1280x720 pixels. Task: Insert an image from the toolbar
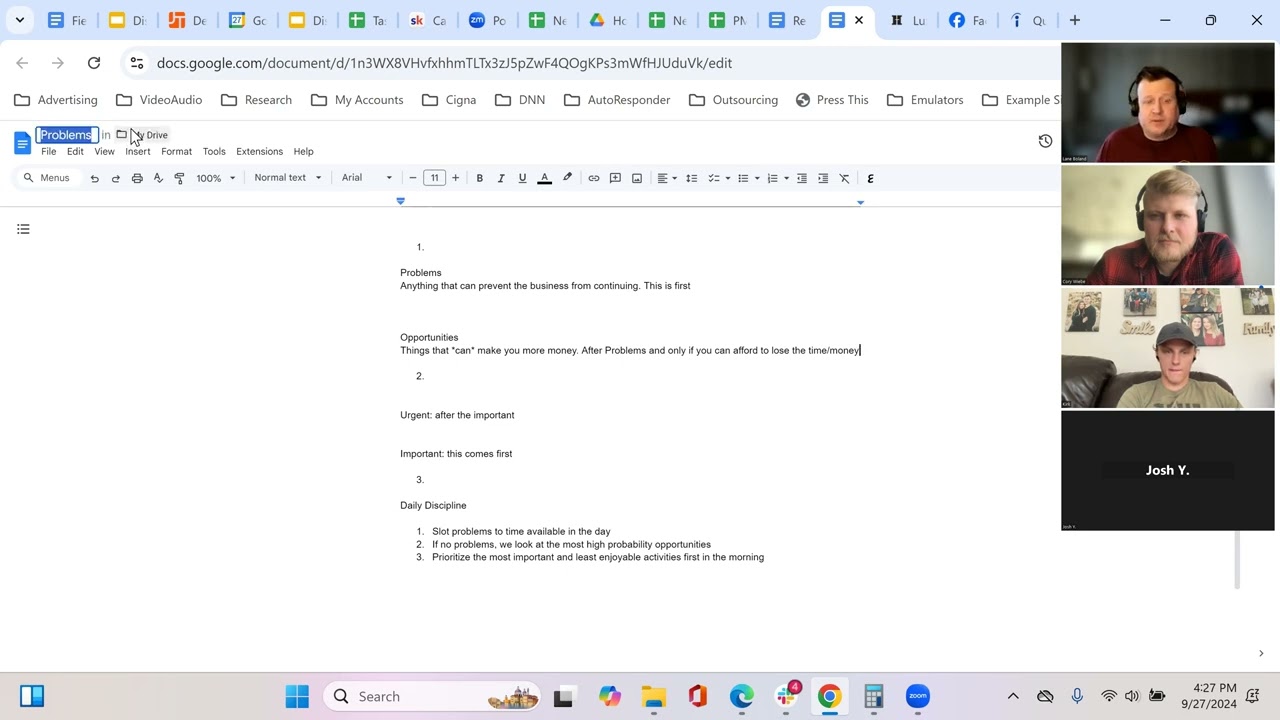click(637, 178)
